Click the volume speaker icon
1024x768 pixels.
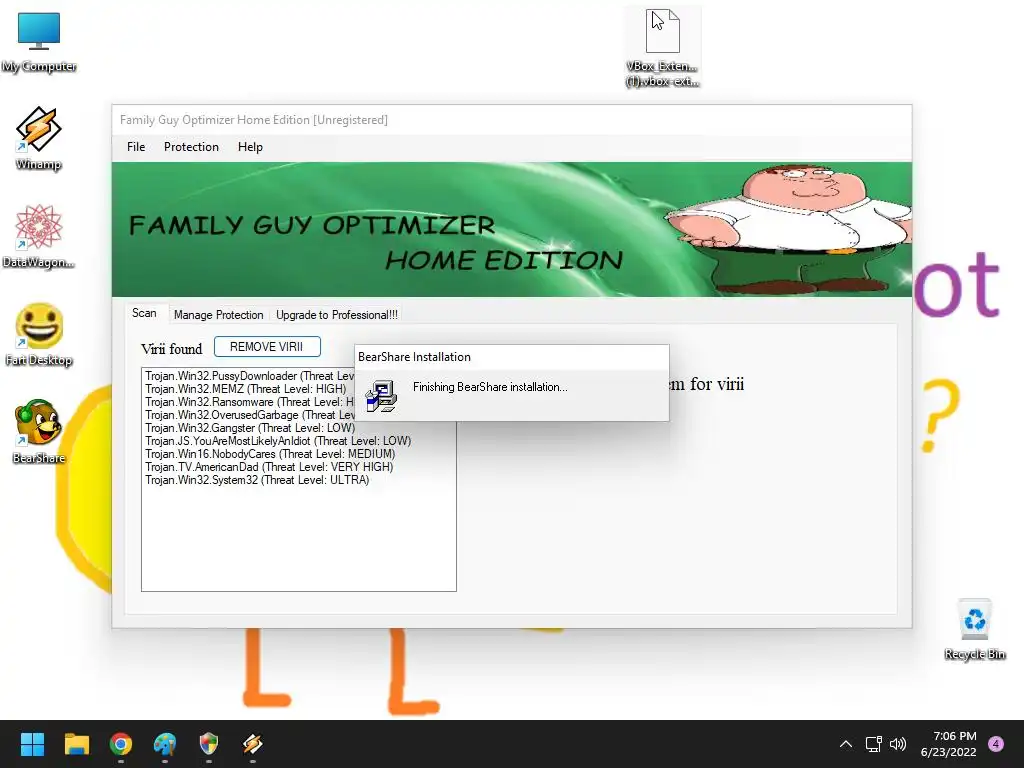click(898, 744)
